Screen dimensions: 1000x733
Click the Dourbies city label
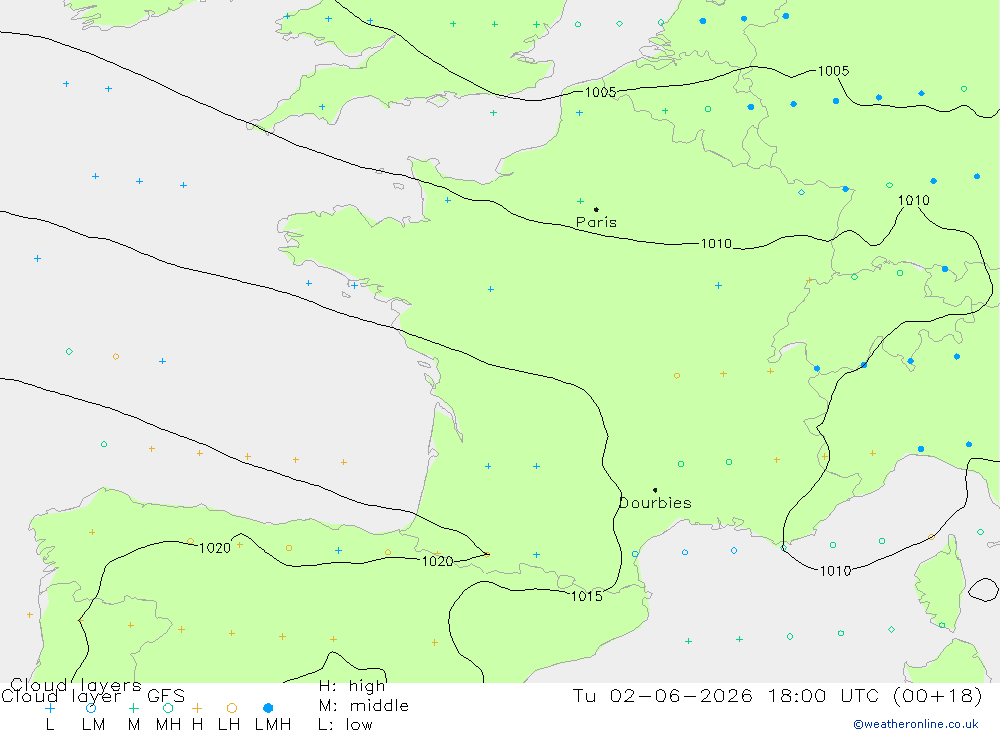coord(655,503)
